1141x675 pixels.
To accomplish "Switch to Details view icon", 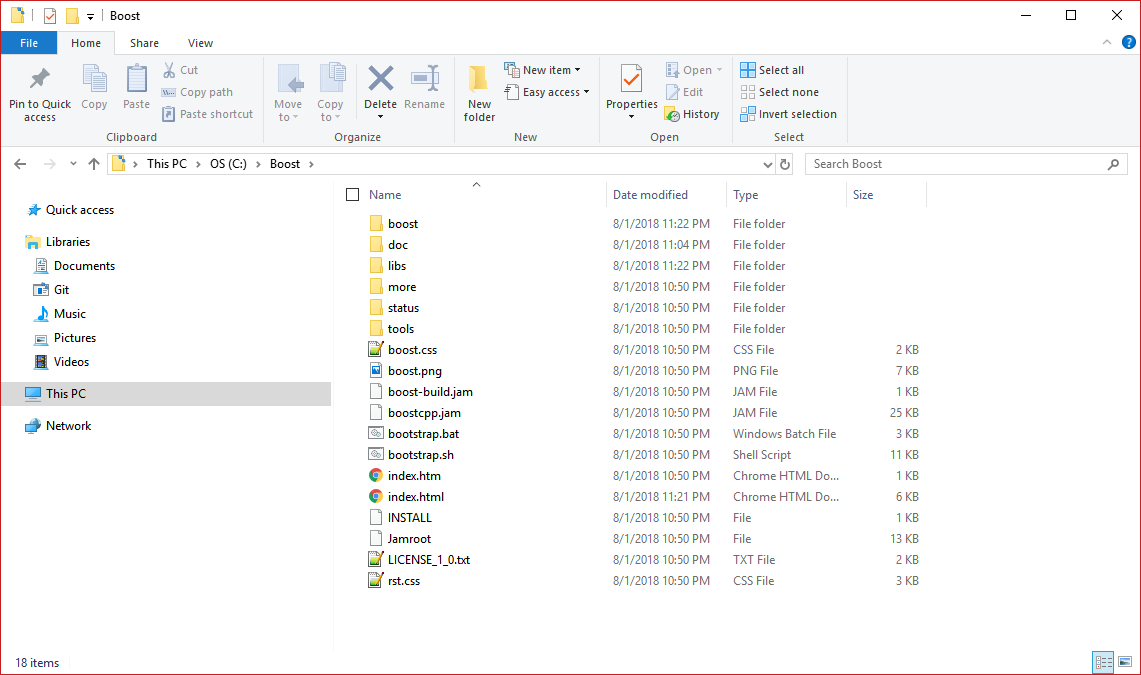I will coord(1103,662).
